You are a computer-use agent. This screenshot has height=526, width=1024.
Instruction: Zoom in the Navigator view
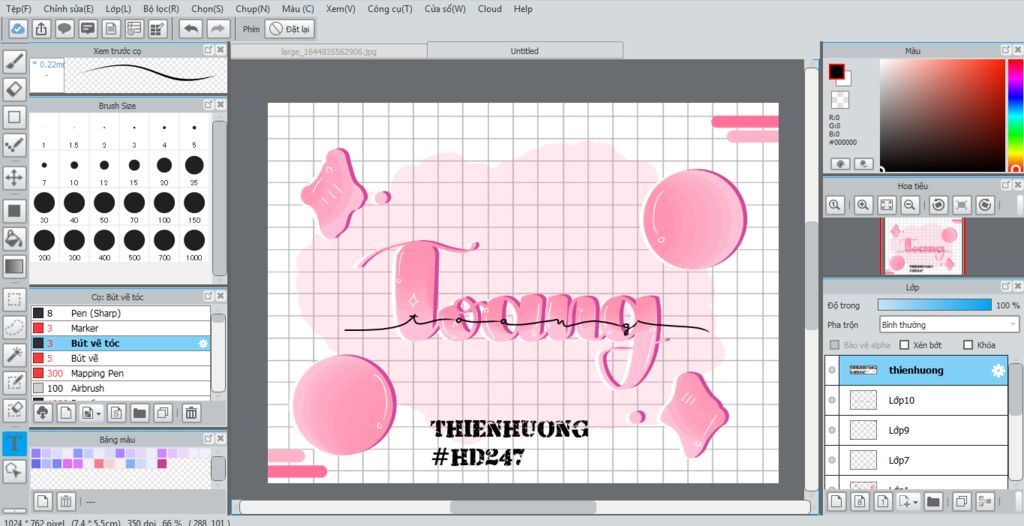point(863,205)
